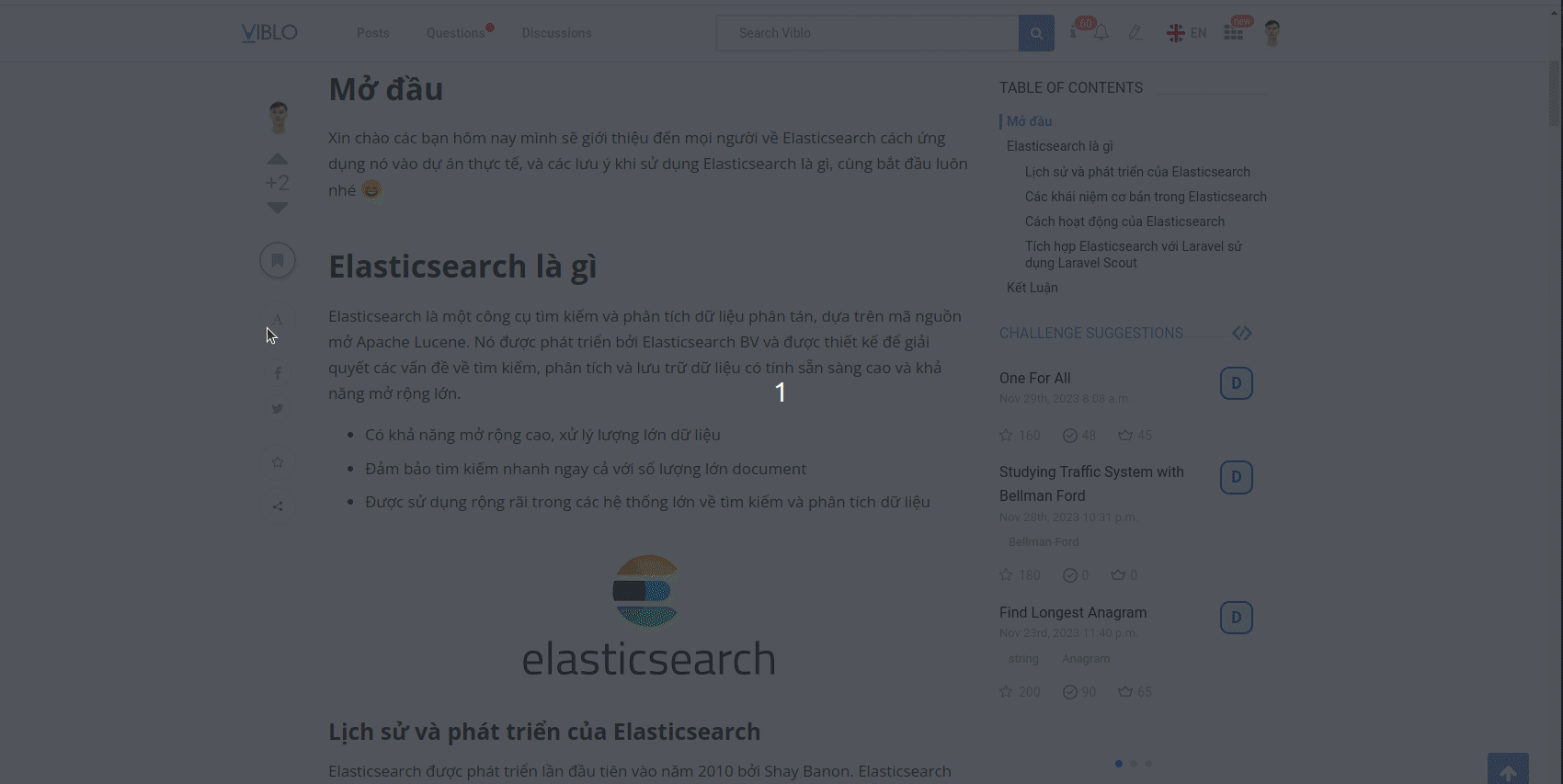Open the info icon with red badge
This screenshot has width=1563, height=784.
[x=1073, y=33]
